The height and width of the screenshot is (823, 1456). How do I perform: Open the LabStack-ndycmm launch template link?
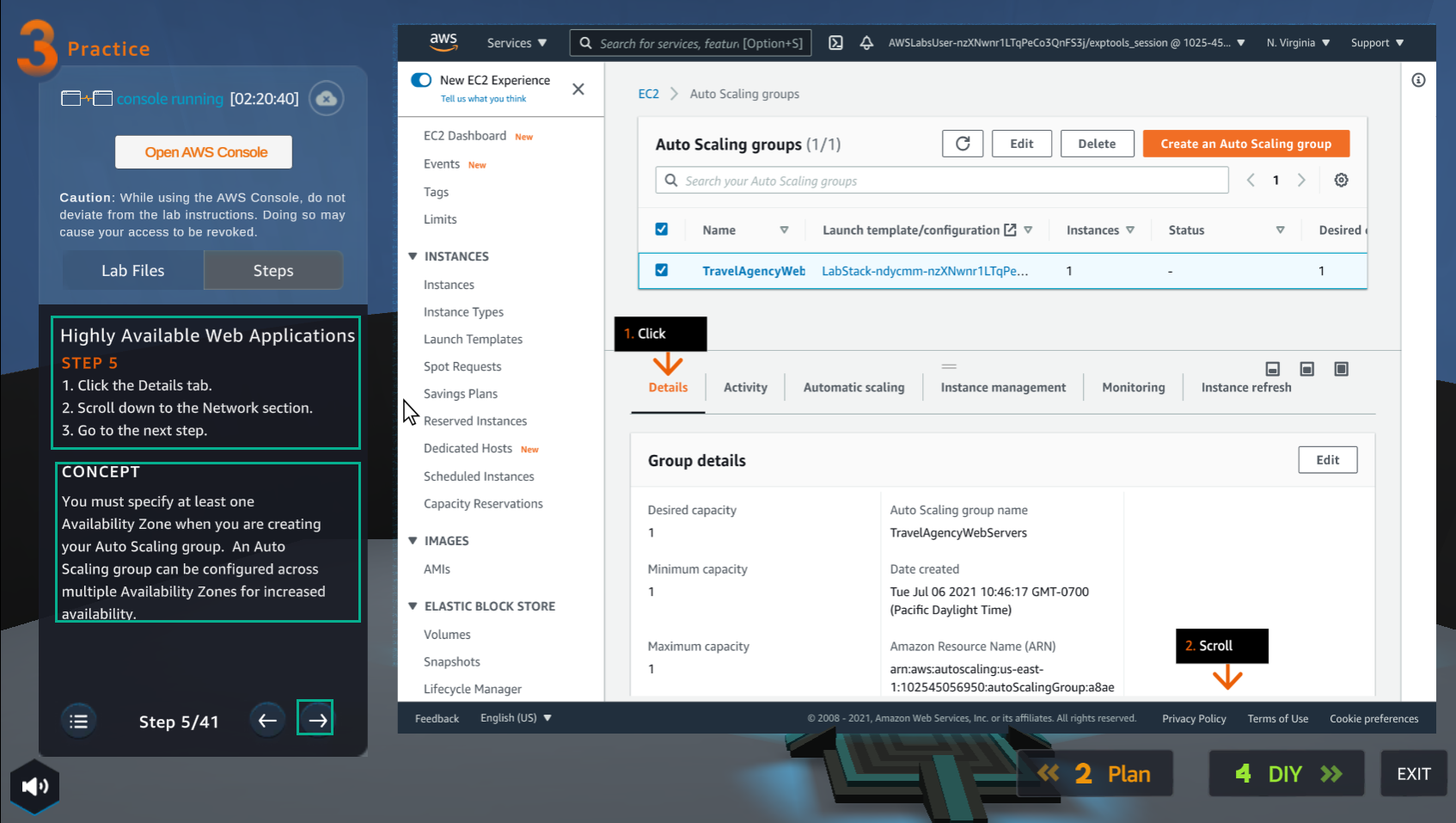point(925,271)
